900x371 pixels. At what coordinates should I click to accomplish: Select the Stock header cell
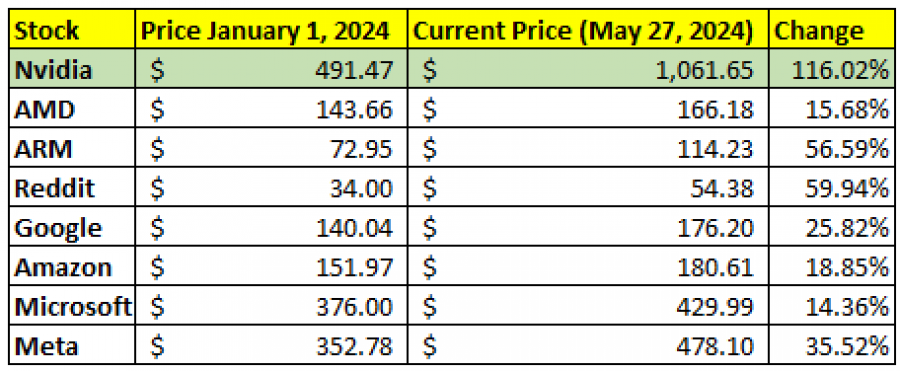click(72, 31)
